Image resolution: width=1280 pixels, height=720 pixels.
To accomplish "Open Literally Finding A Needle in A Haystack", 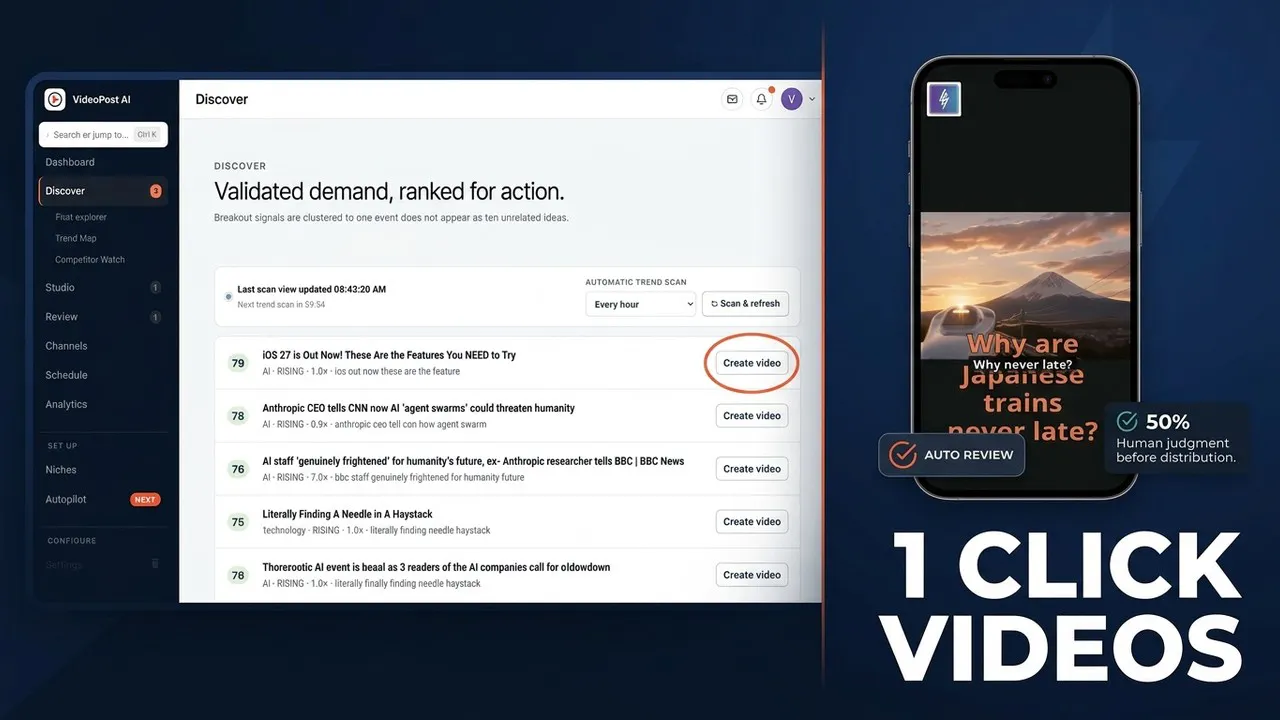I will [x=347, y=514].
